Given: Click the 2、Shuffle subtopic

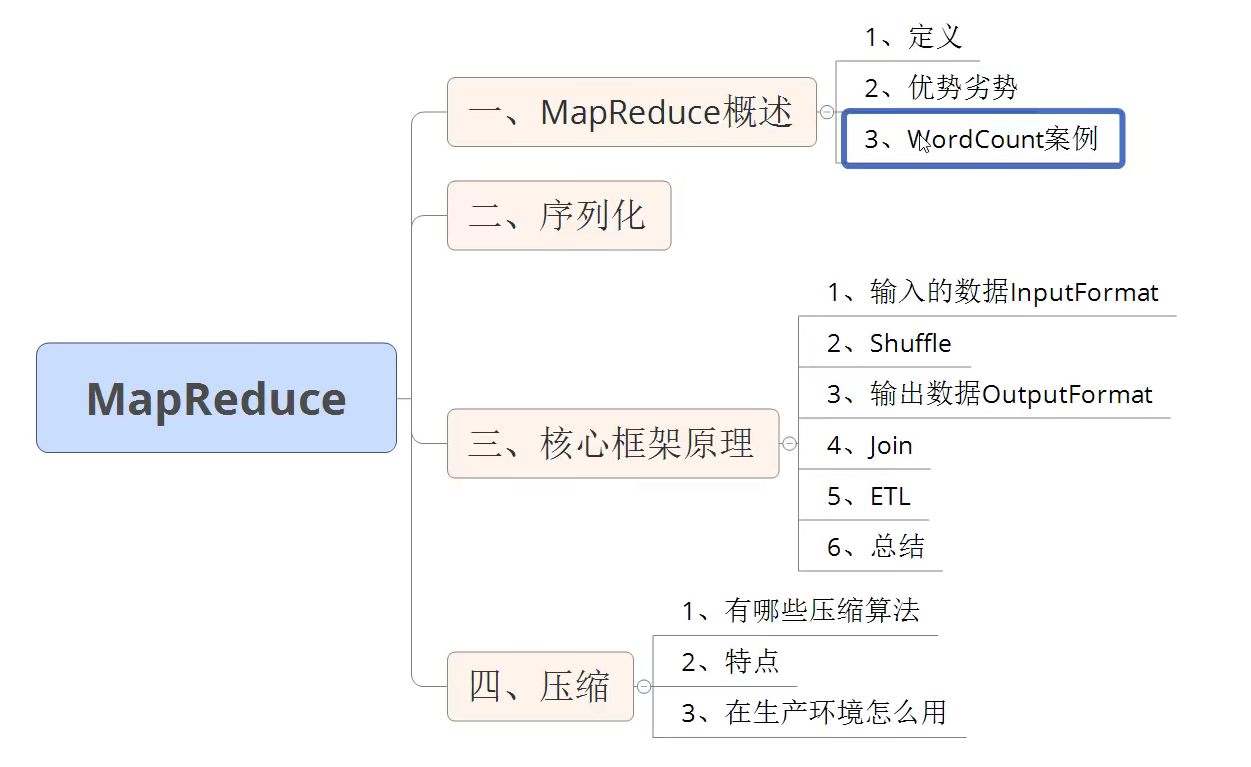Looking at the screenshot, I should pos(884,343).
